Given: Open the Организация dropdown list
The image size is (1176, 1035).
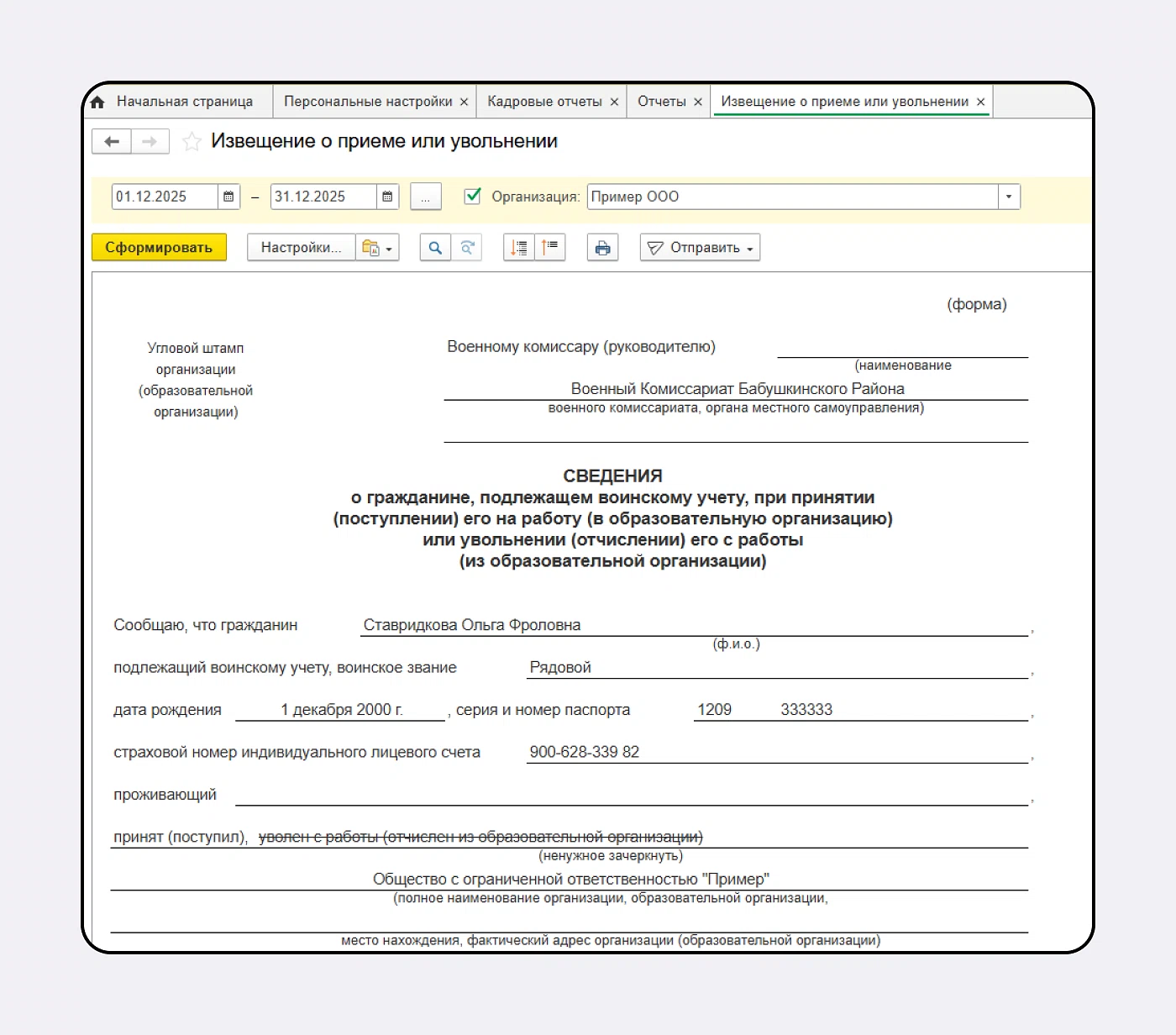Looking at the screenshot, I should point(1009,197).
